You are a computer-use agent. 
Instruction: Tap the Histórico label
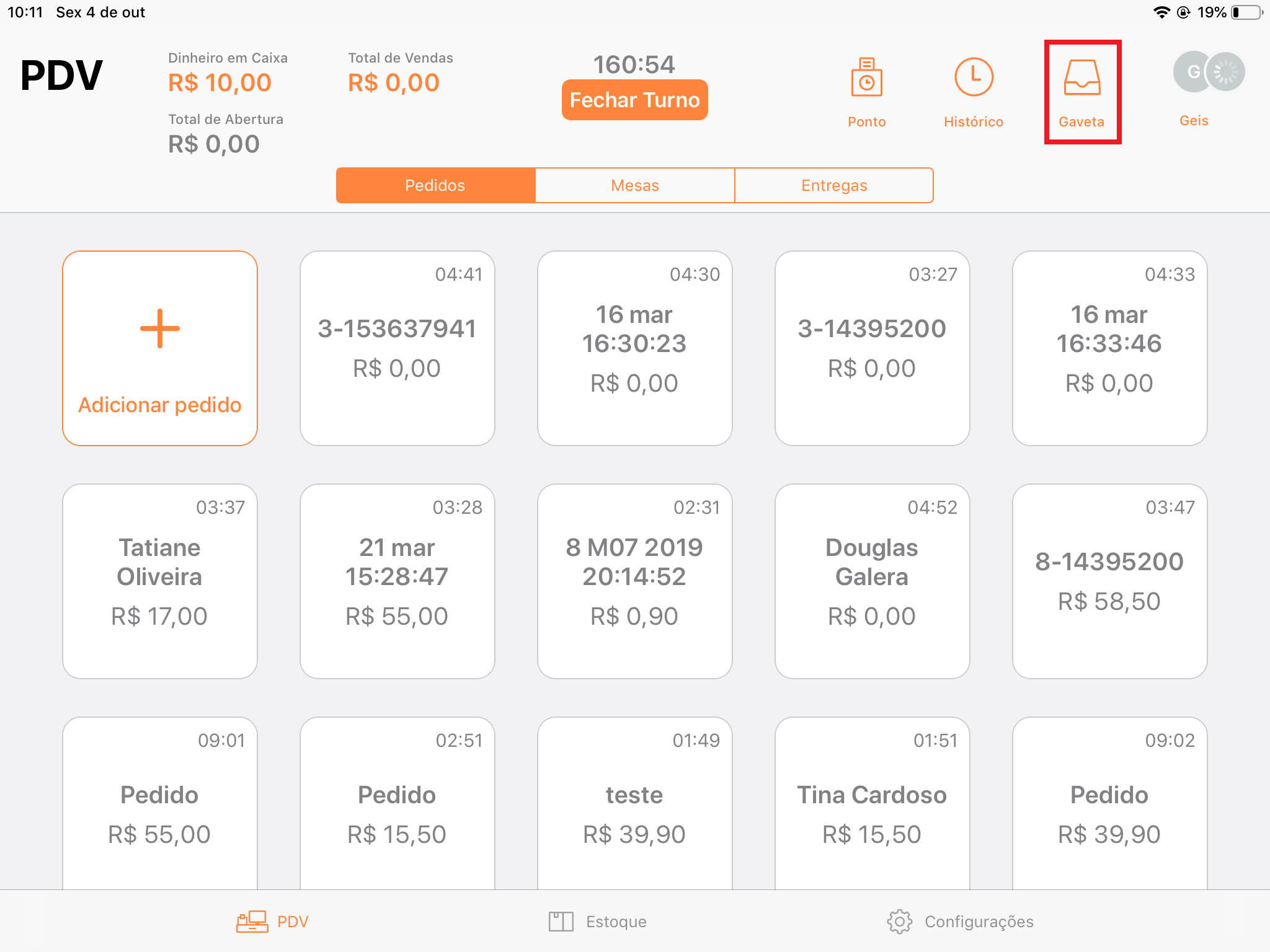click(973, 121)
